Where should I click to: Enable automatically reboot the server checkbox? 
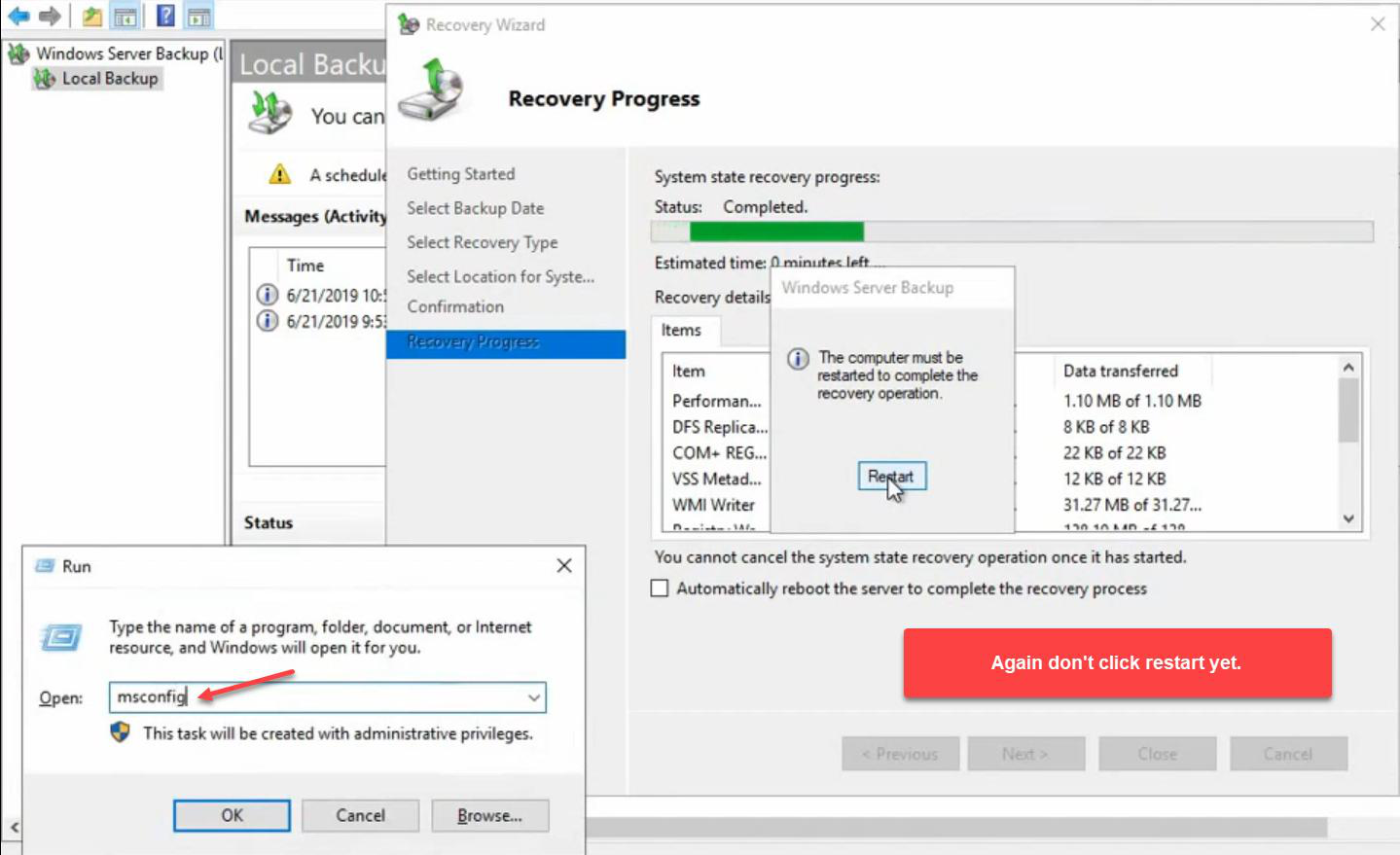pos(660,588)
